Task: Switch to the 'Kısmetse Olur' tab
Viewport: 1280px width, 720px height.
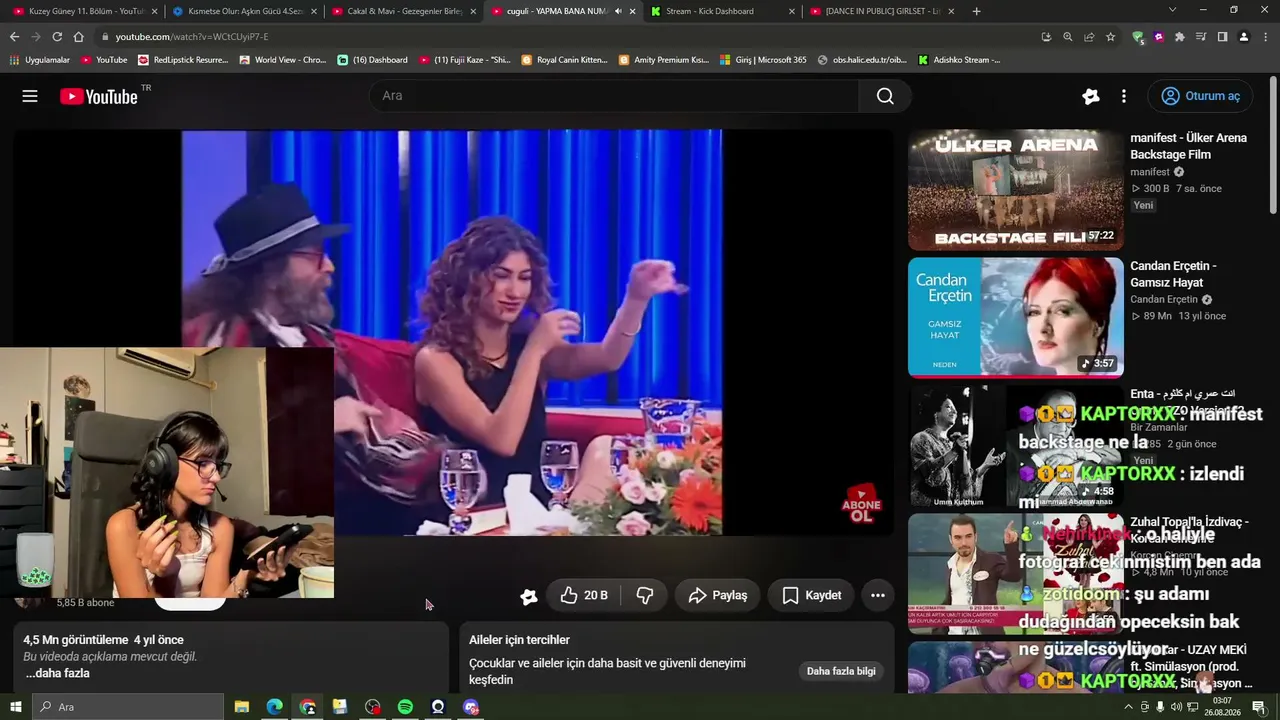Action: click(243, 11)
